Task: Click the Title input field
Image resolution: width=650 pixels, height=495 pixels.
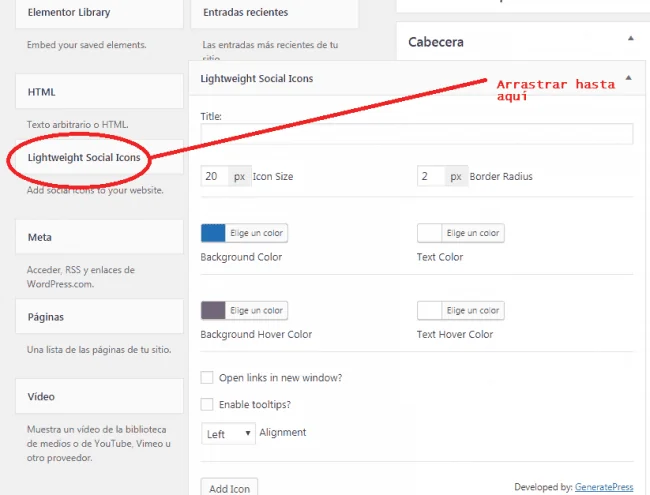Action: click(x=417, y=134)
